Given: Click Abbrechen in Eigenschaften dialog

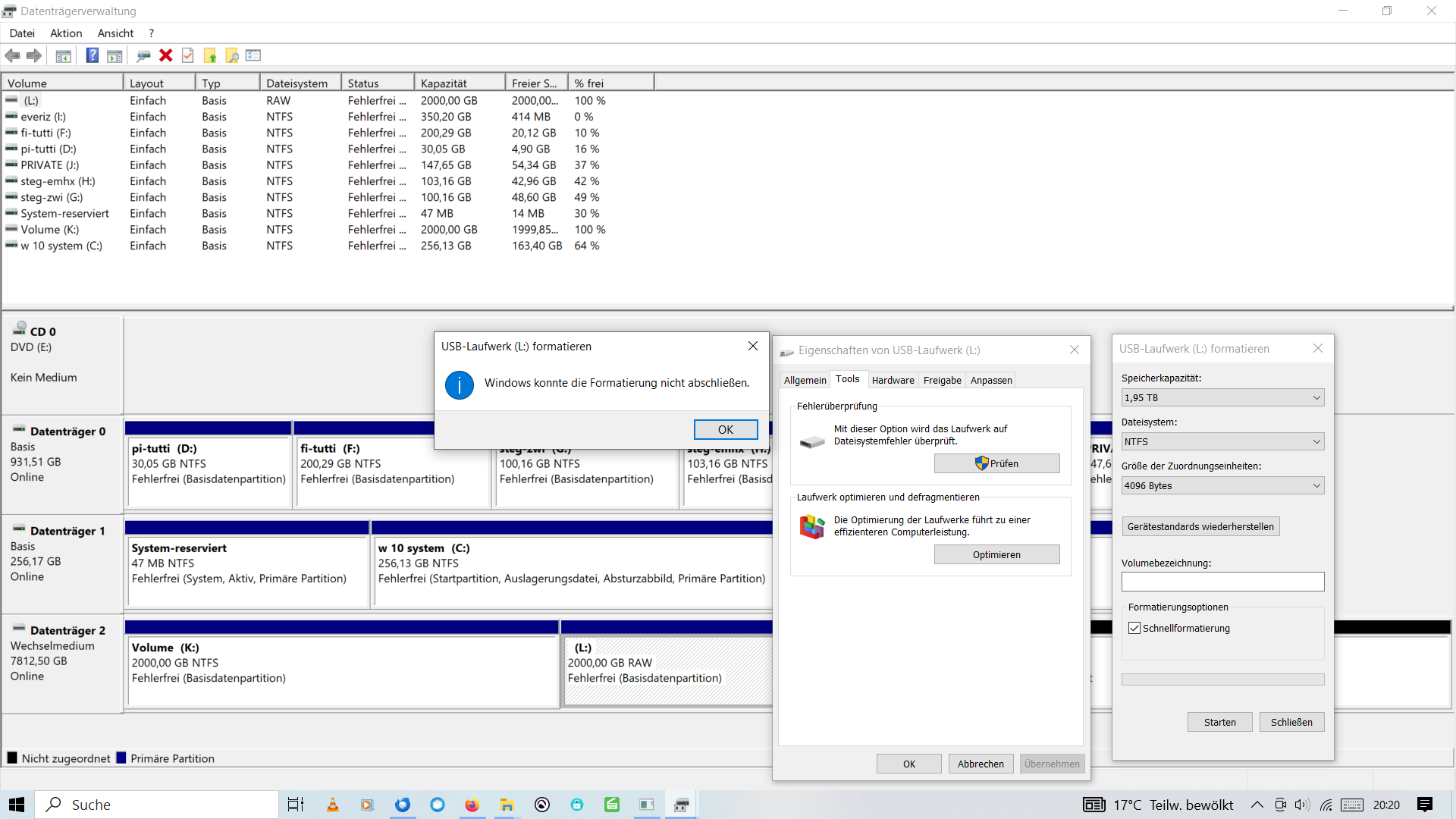Looking at the screenshot, I should tap(981, 764).
